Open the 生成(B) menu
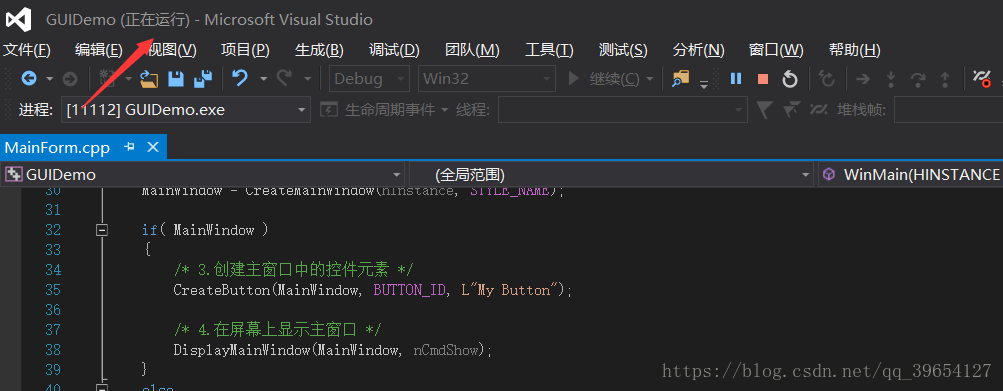The width and height of the screenshot is (1003, 391). coord(319,50)
